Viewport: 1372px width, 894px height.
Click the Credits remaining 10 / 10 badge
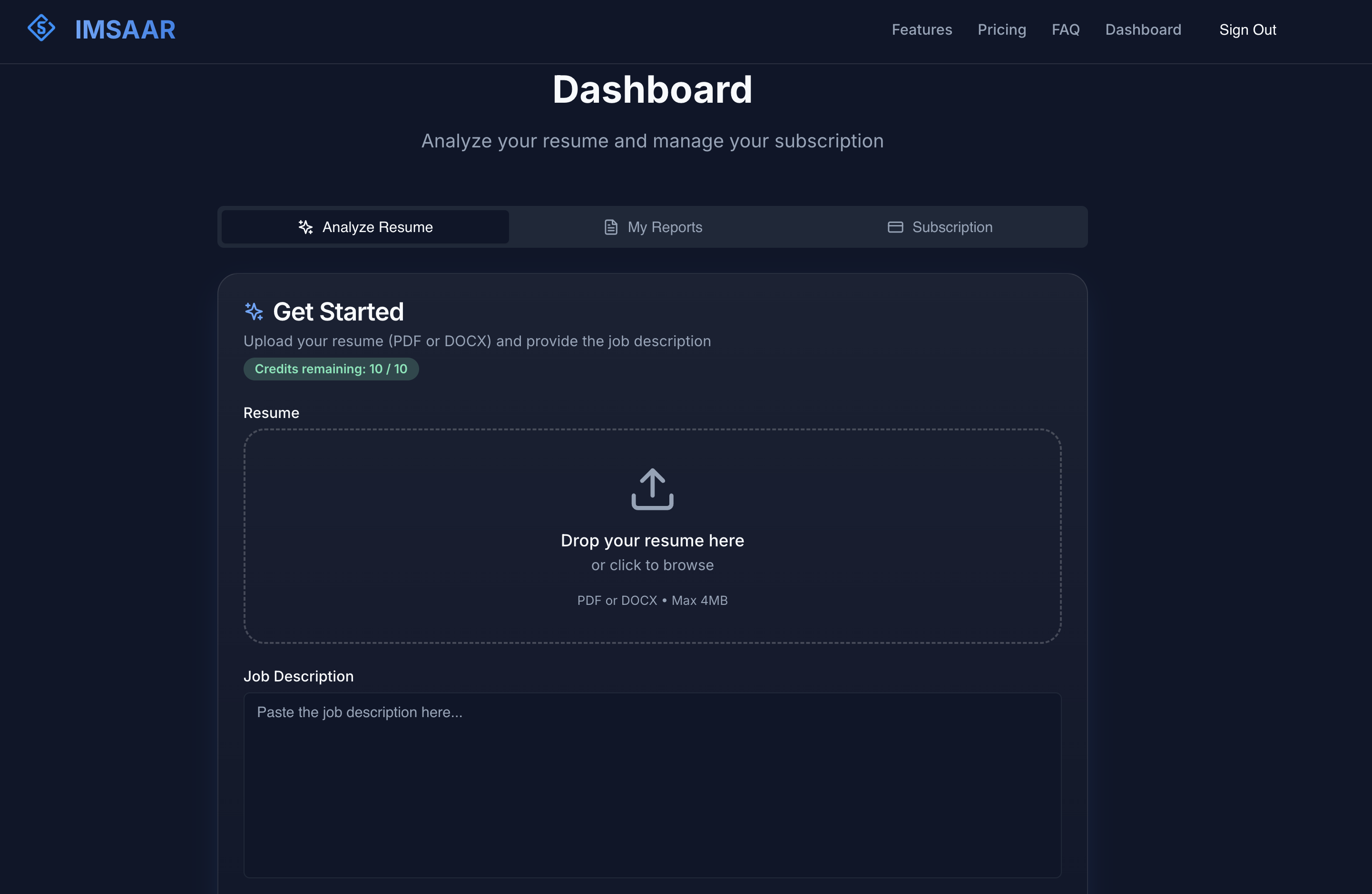[x=331, y=369]
